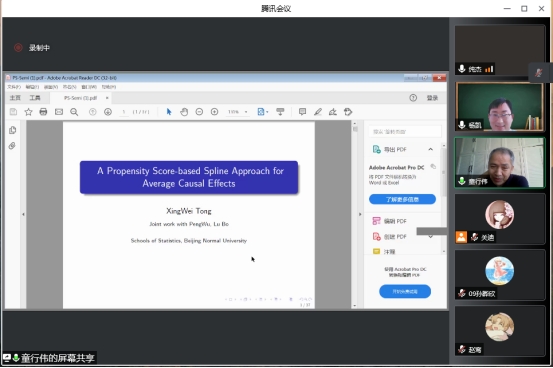The height and width of the screenshot is (368, 553).
Task: Click the 登录 sign-in link
Action: click(x=432, y=98)
